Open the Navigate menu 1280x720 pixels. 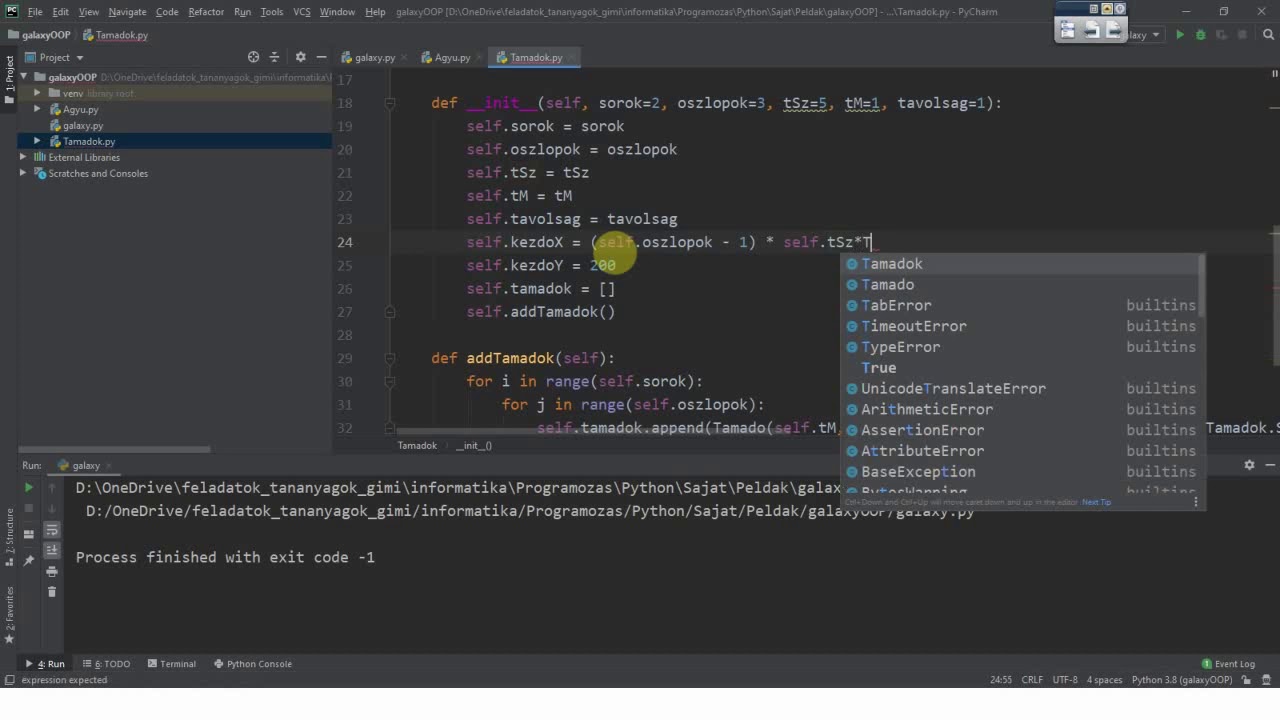coord(127,12)
